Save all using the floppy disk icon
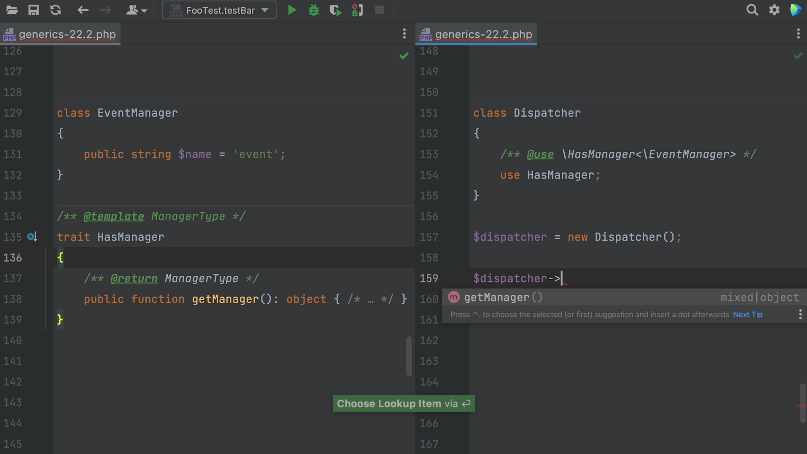 point(33,10)
